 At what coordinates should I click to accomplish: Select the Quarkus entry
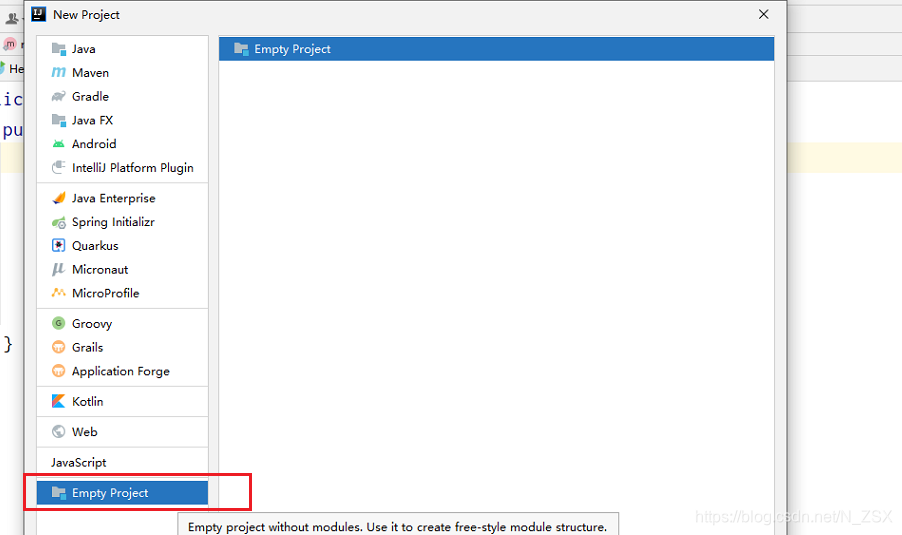point(123,246)
